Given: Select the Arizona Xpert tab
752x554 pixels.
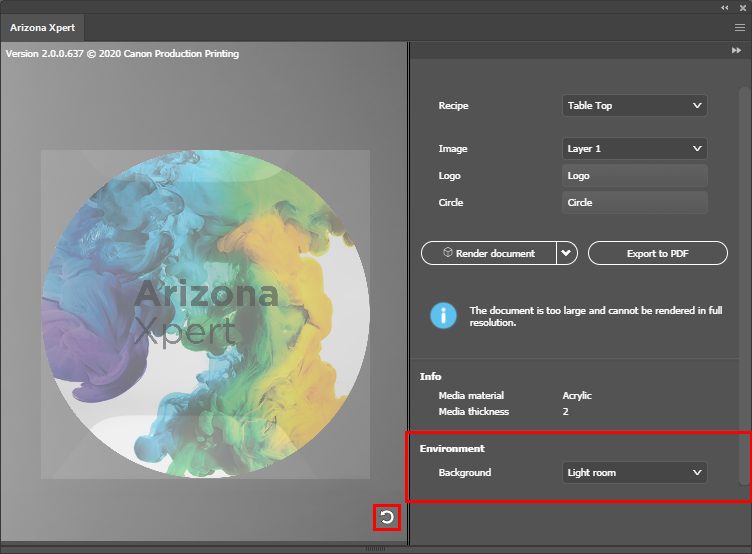Looking at the screenshot, I should click(x=42, y=28).
